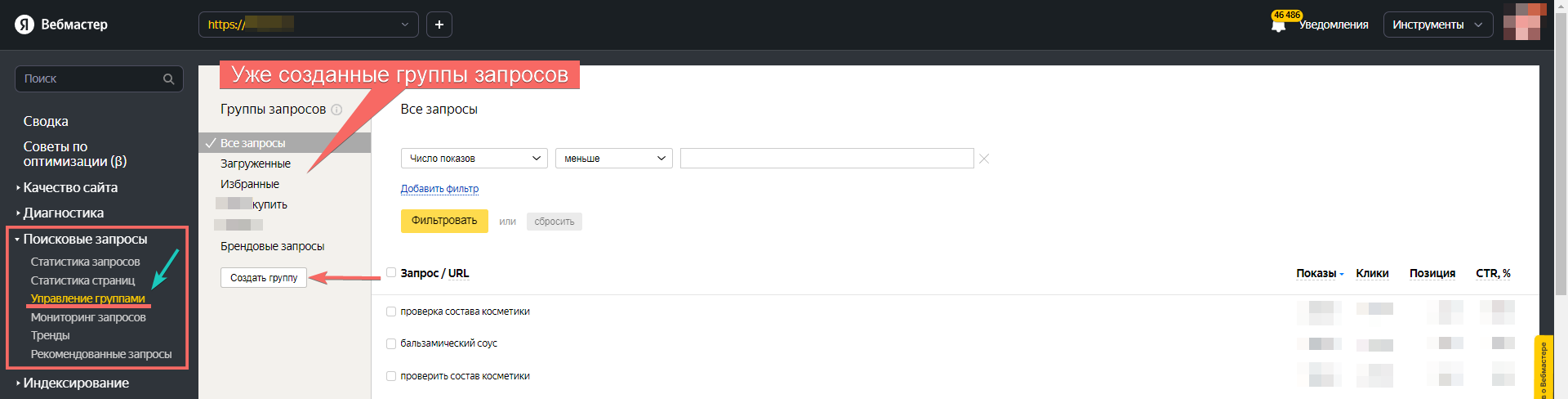Click Добавить фильтр link
Image resolution: width=1568 pixels, height=399 pixels.
pyautogui.click(x=439, y=189)
